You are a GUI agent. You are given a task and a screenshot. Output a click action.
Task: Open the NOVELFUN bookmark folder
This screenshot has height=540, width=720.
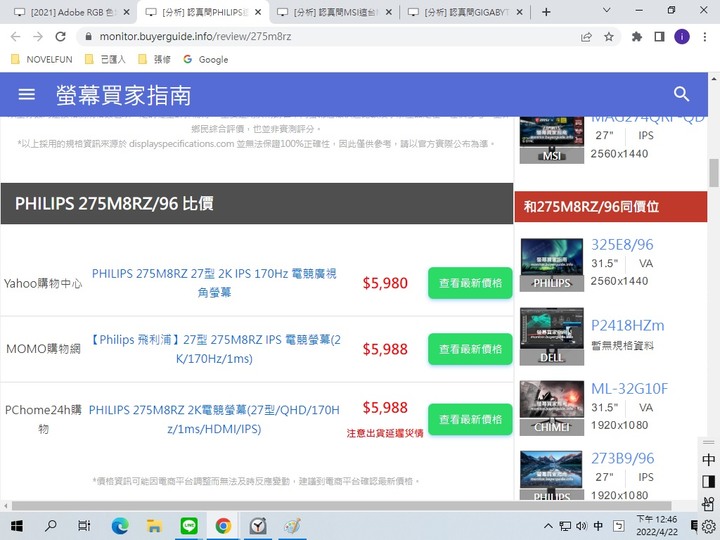tap(42, 59)
